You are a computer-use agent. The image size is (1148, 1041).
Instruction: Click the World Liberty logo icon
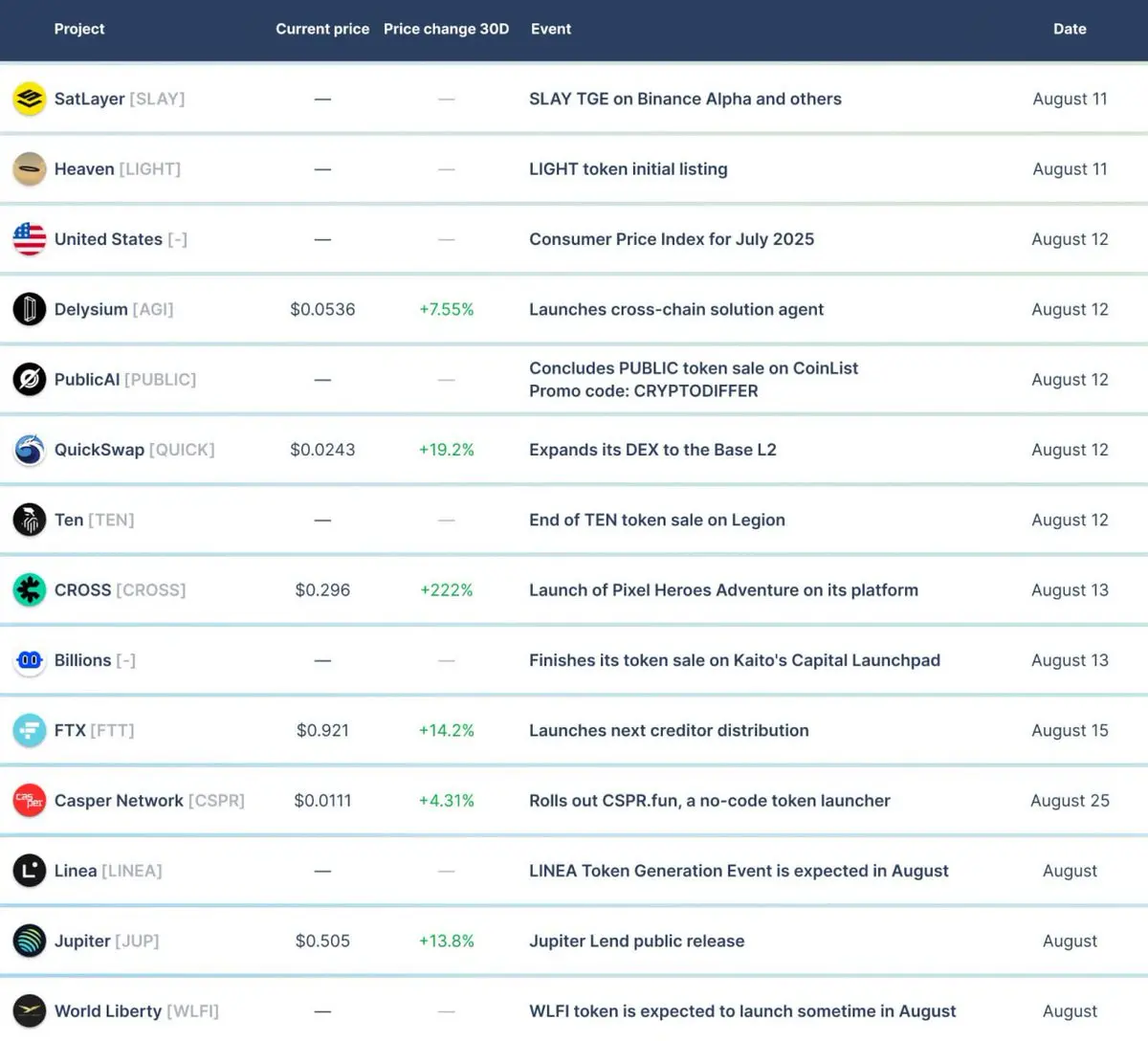30,1011
